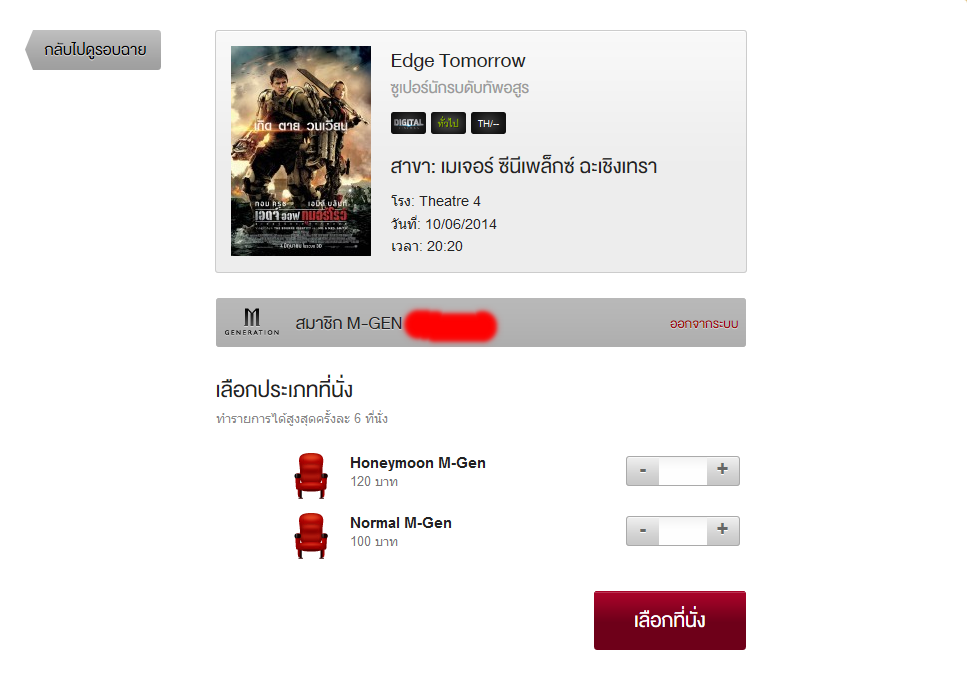This screenshot has height=686, width=967.
Task: Click the Normal M-Gen seat type label
Action: click(401, 523)
